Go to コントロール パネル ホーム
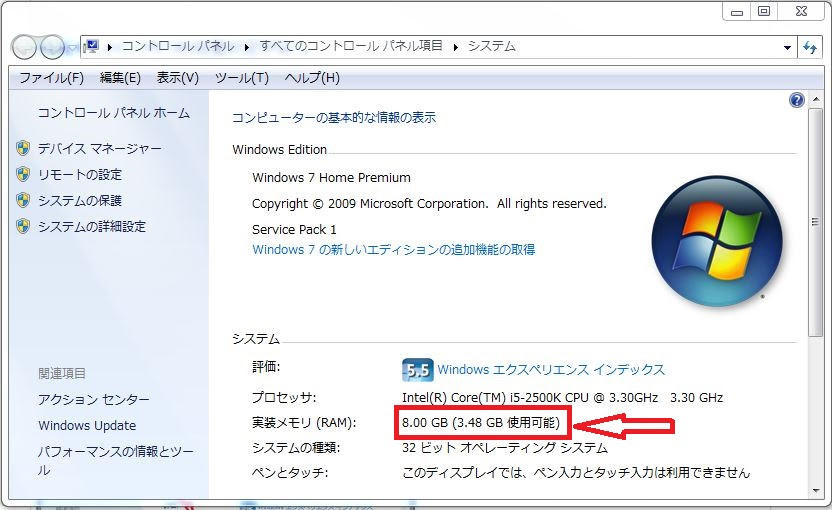Screen dimensions: 832x510 point(114,113)
